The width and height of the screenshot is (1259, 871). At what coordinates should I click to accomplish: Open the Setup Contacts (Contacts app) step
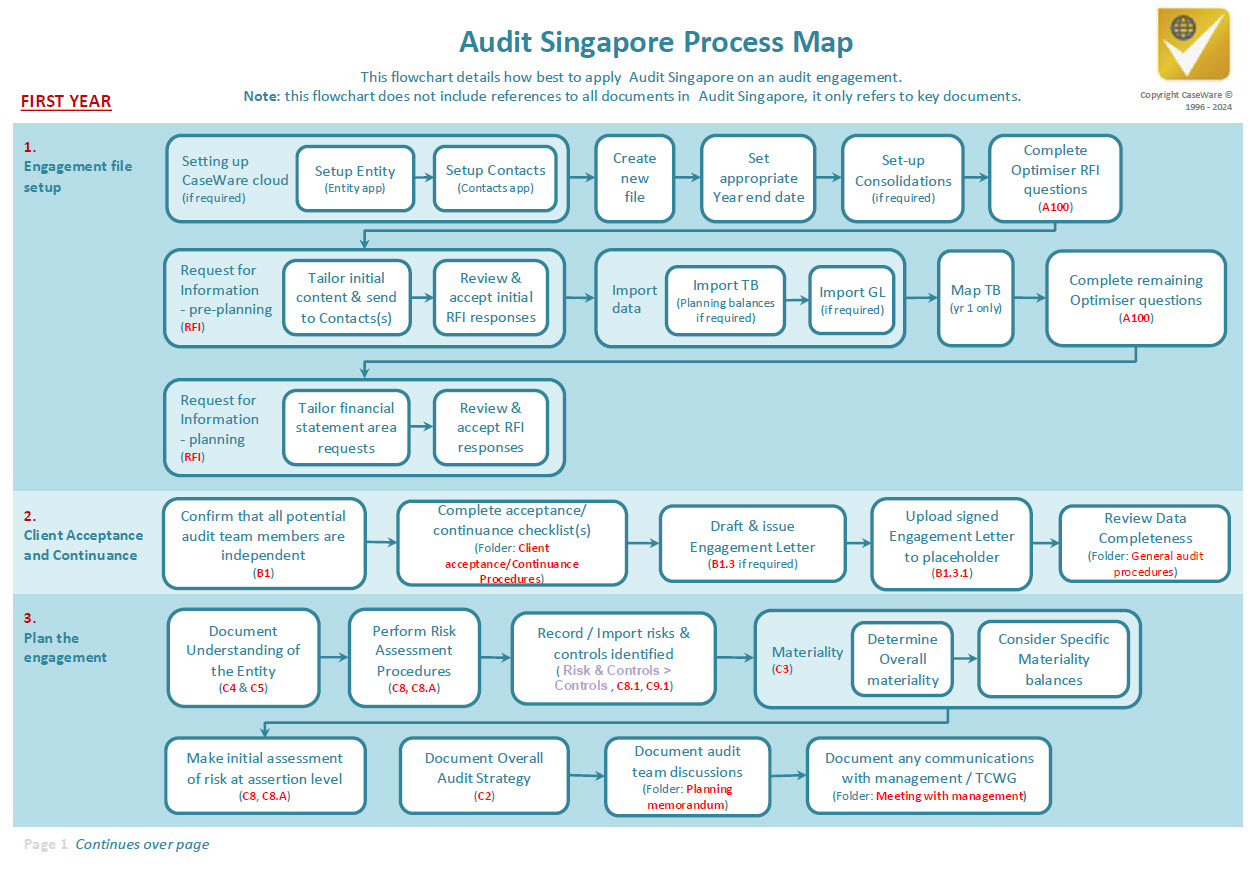point(494,179)
